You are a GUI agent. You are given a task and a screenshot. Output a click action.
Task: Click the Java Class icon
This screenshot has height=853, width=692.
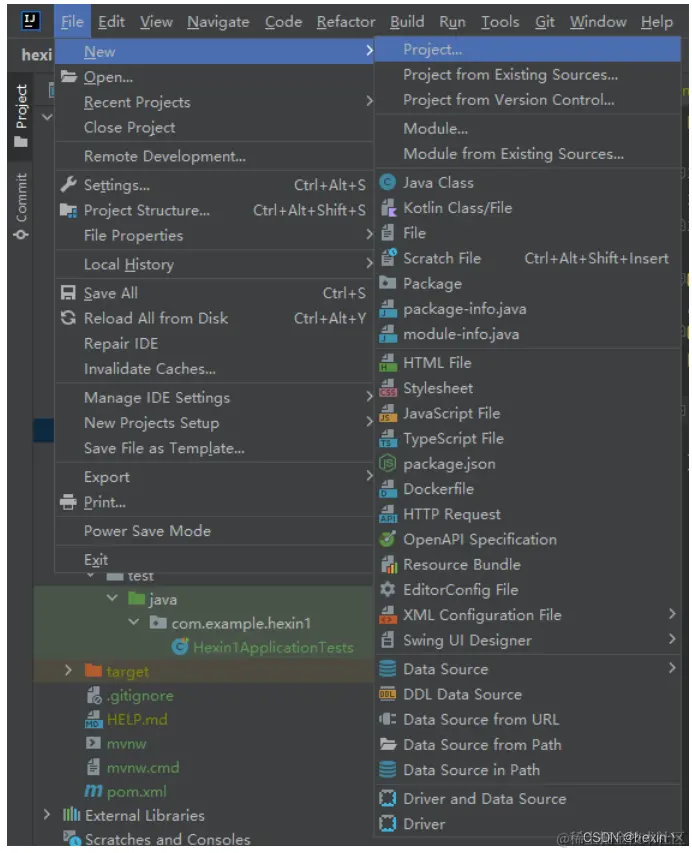pyautogui.click(x=387, y=182)
